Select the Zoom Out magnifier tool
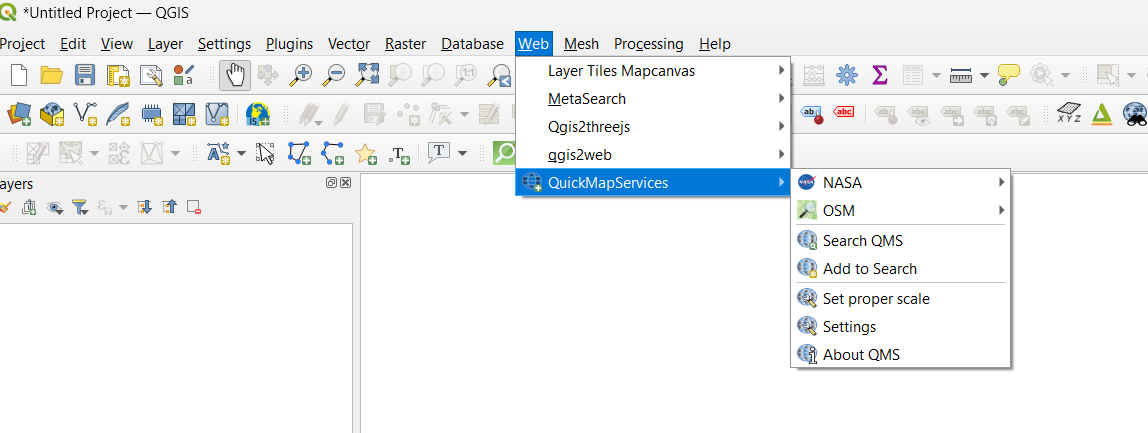This screenshot has height=433, width=1148. click(x=335, y=75)
